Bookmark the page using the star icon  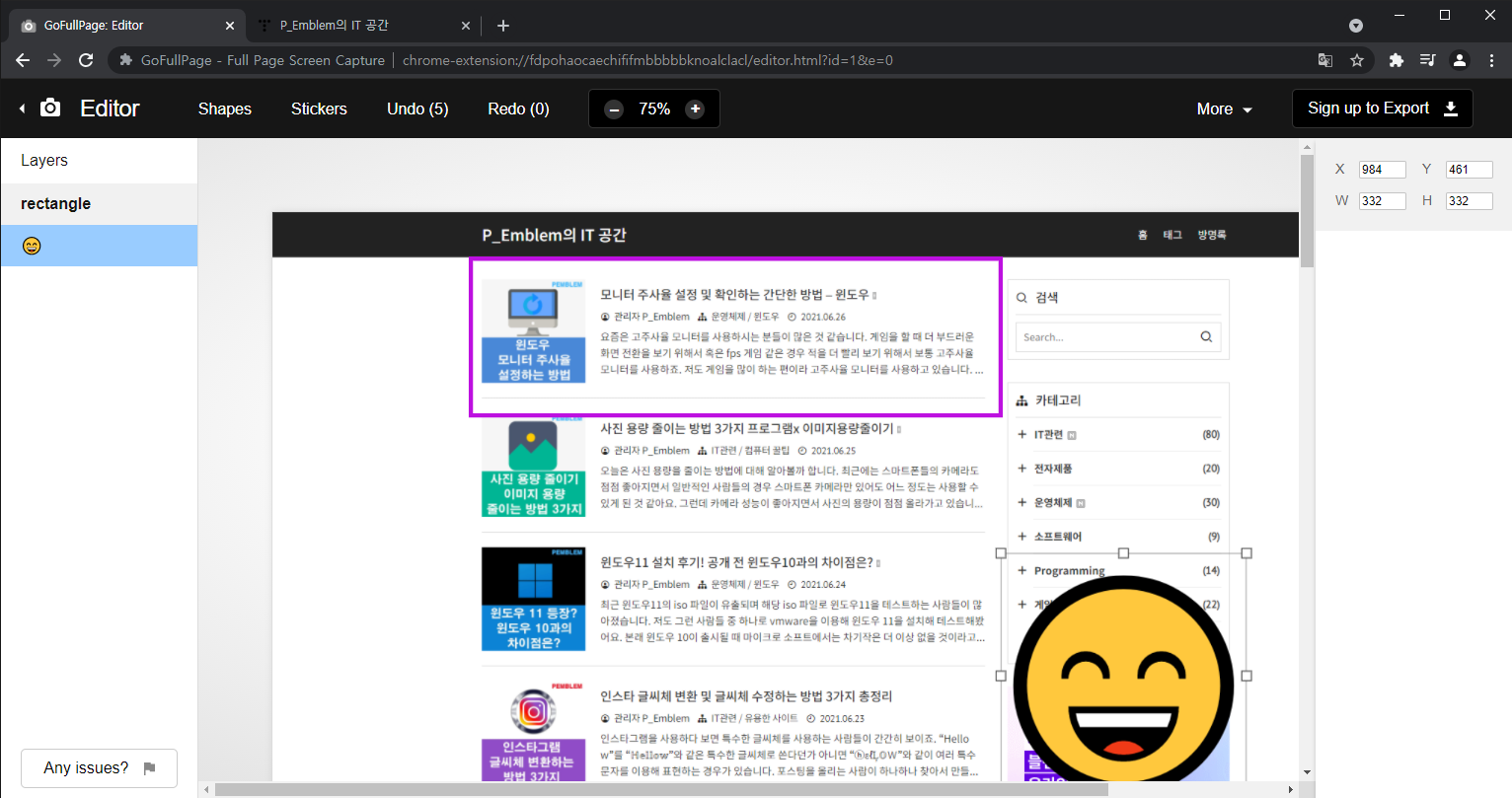pyautogui.click(x=1357, y=59)
